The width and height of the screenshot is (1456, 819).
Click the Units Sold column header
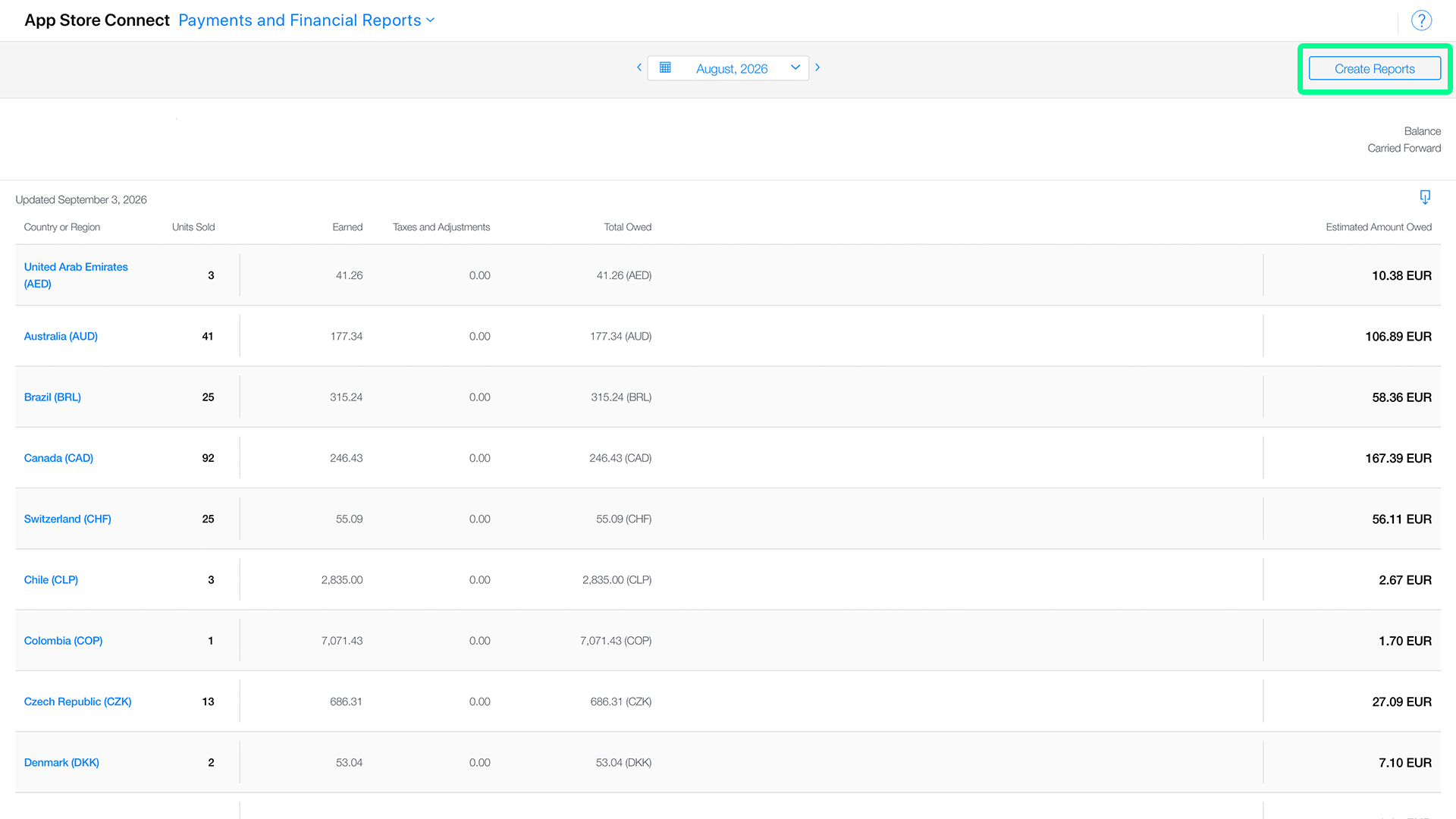pyautogui.click(x=193, y=227)
